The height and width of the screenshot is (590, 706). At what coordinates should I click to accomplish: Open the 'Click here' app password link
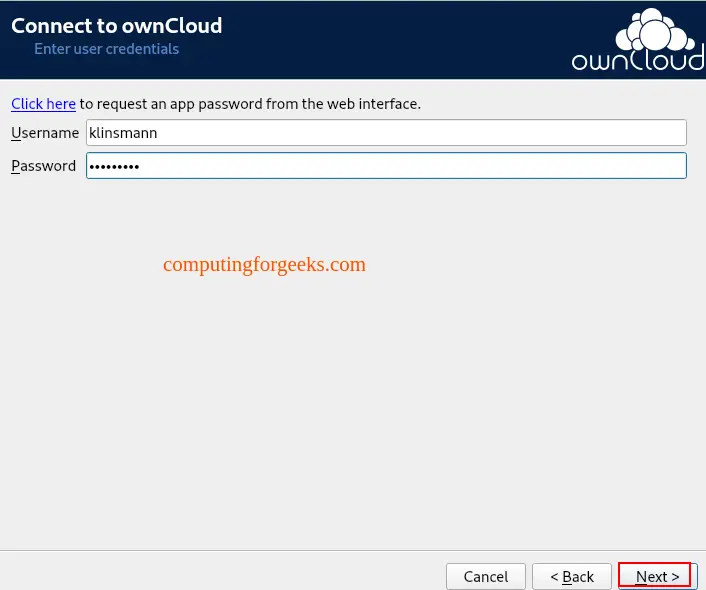(x=43, y=104)
